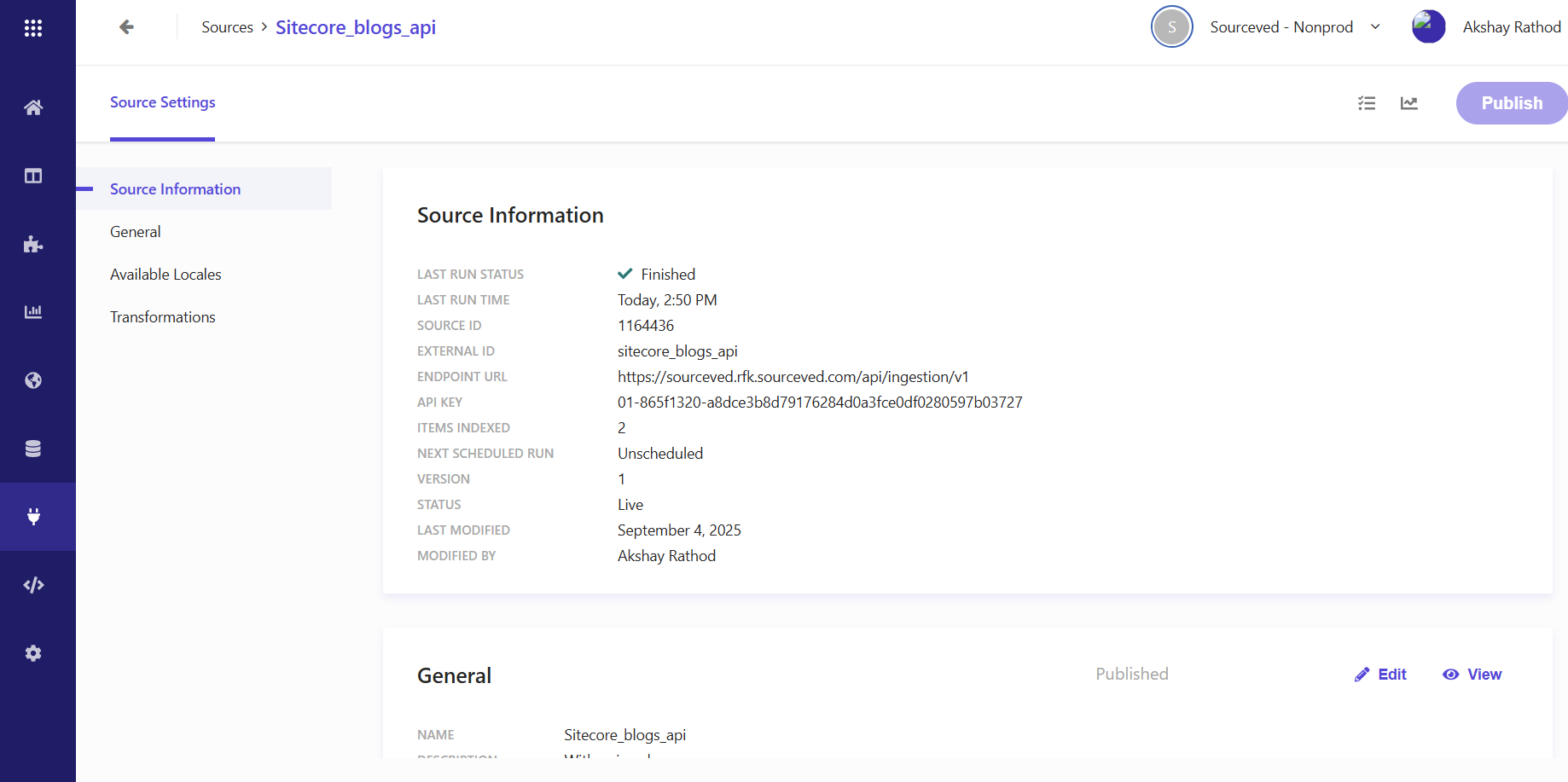Open the puzzle piece widgets icon
The image size is (1568, 782).
click(33, 245)
